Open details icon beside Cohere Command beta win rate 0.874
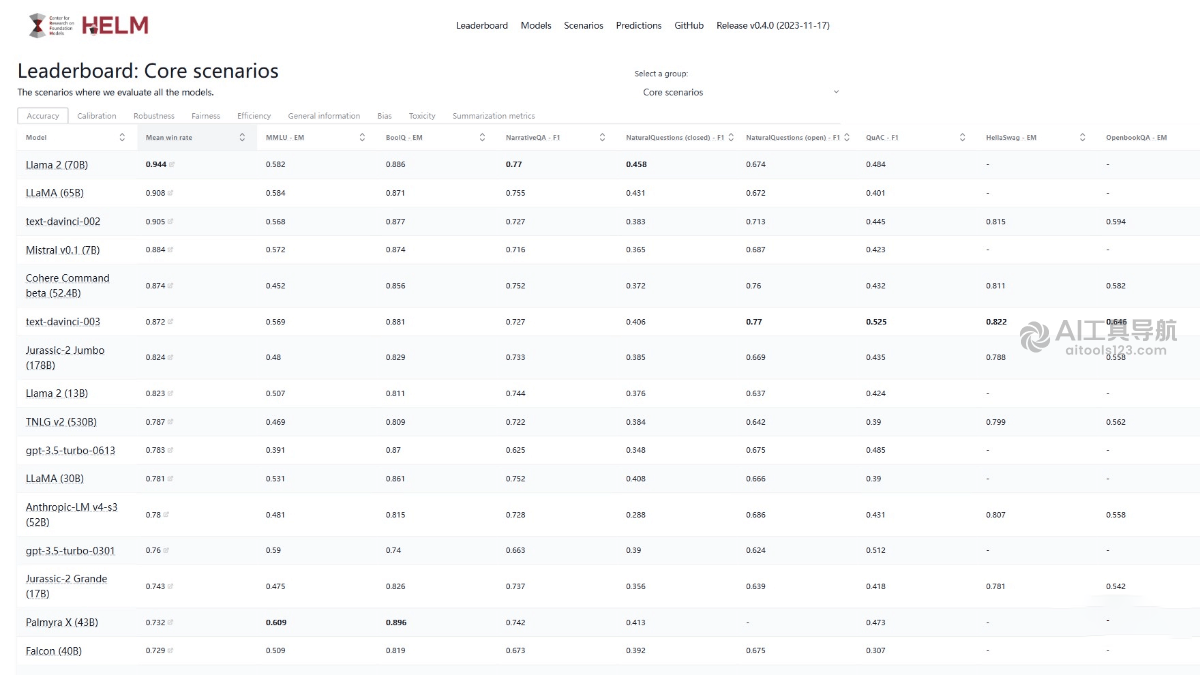Screen dimensions: 1200x675 [172, 286]
